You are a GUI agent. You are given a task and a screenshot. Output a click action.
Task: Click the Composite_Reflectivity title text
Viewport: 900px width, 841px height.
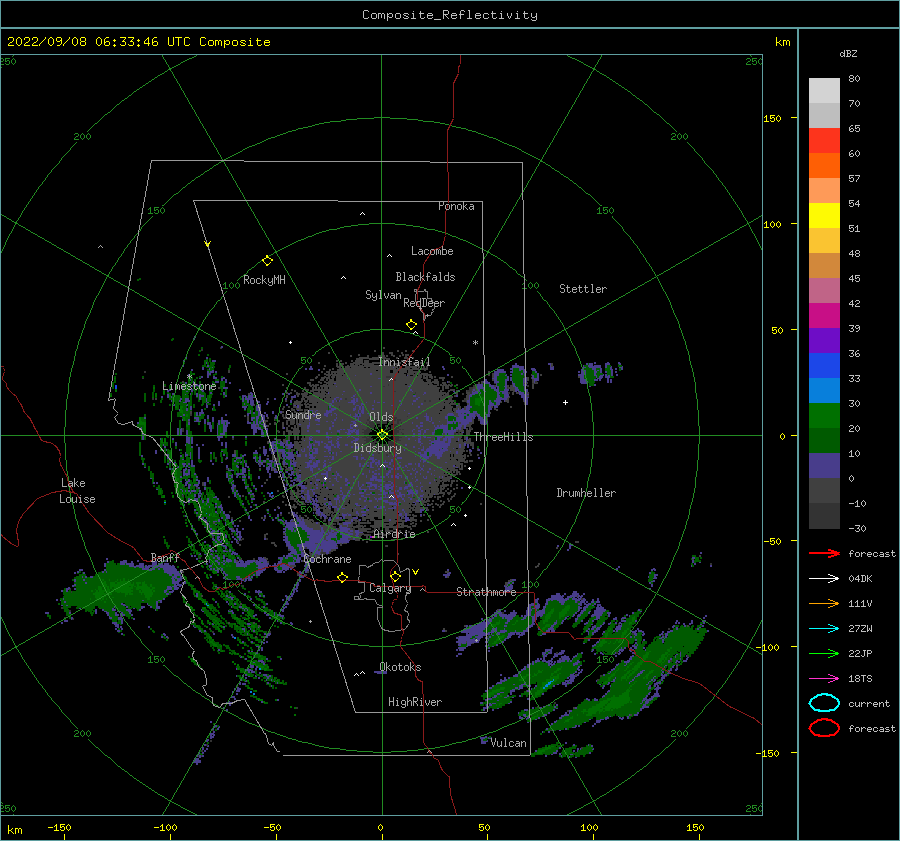click(450, 15)
